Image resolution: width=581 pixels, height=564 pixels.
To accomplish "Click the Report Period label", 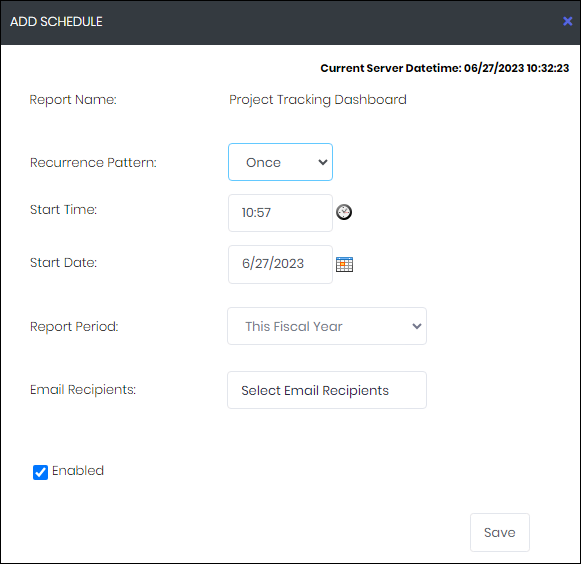I will [74, 326].
